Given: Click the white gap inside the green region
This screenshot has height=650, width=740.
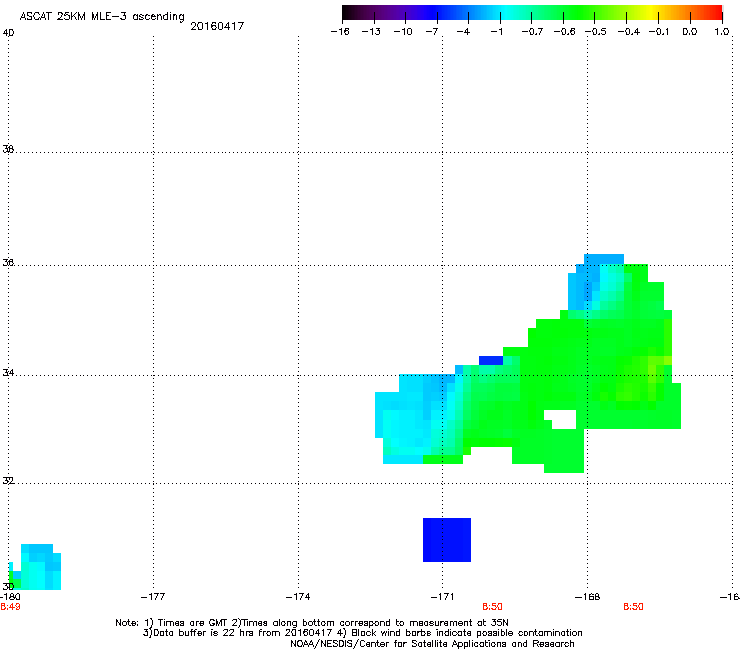Looking at the screenshot, I should click(x=561, y=419).
